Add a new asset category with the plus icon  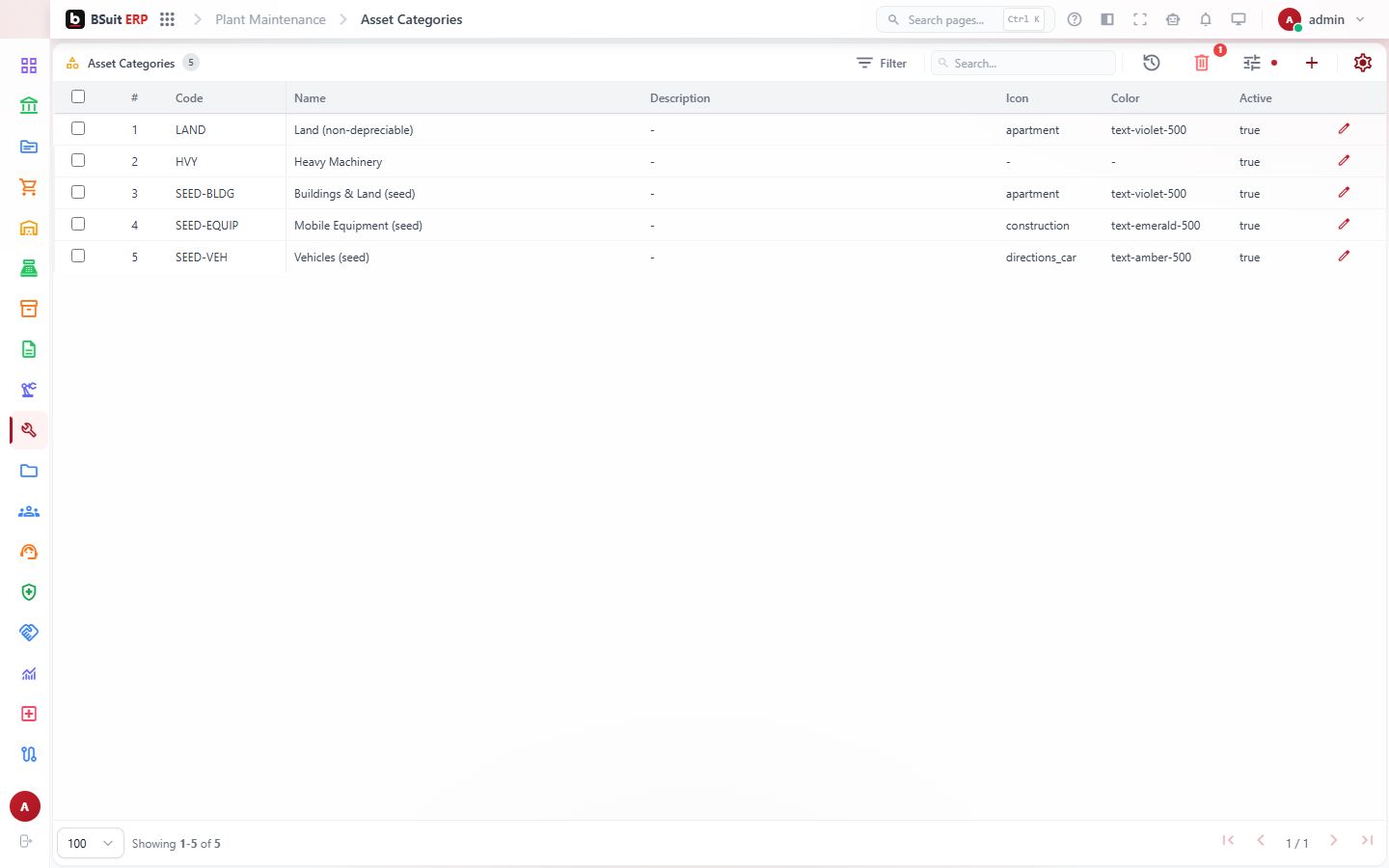(1312, 63)
